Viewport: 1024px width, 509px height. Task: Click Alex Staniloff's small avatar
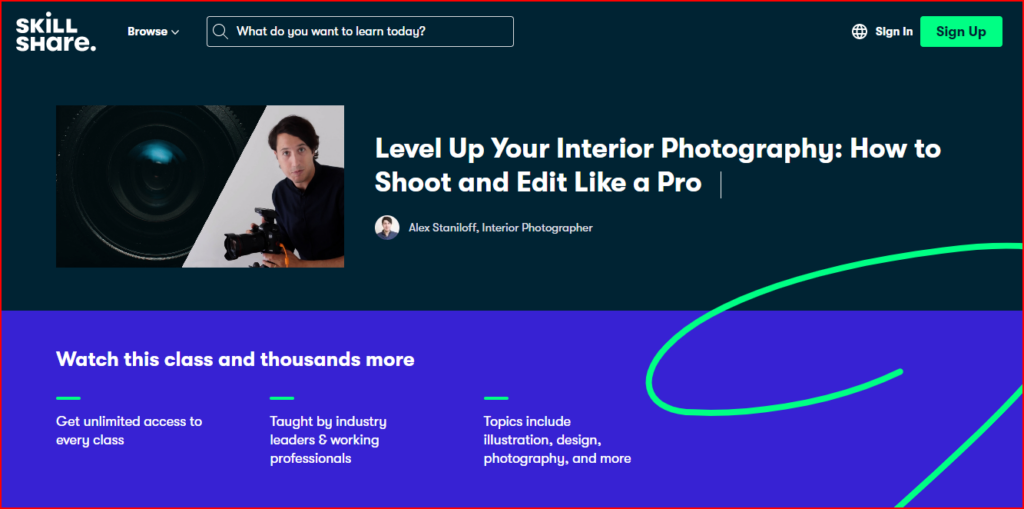387,227
